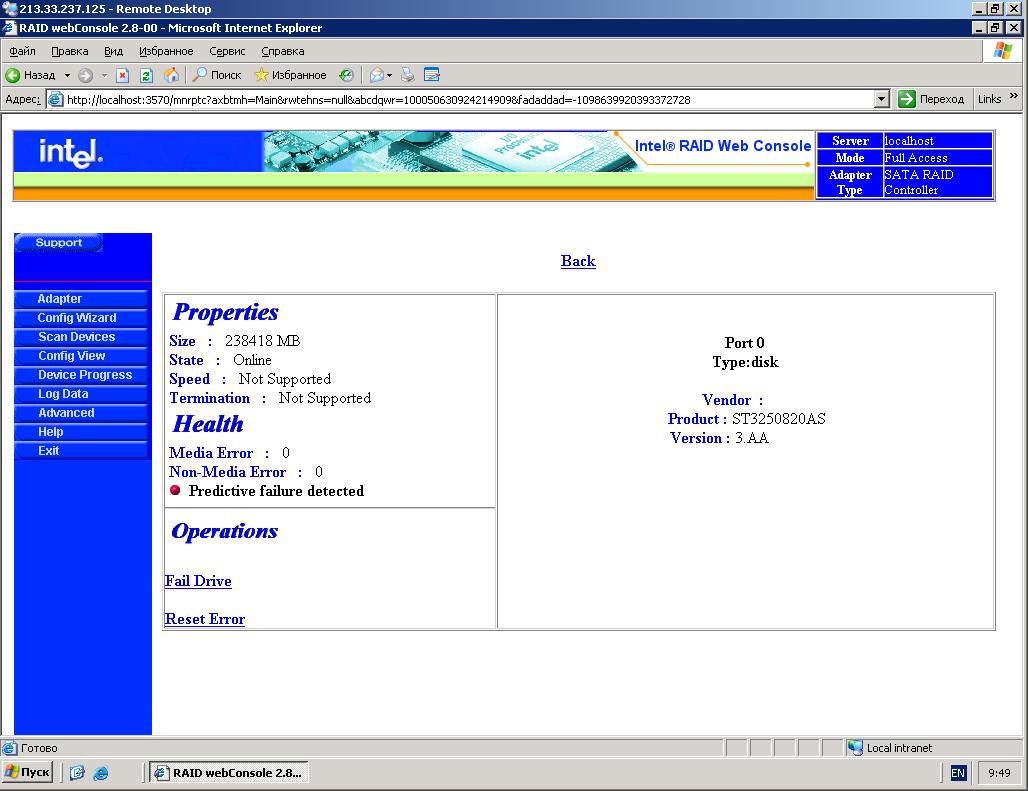The height and width of the screenshot is (791, 1028).
Task: Open the Сервис menu
Action: pos(227,51)
